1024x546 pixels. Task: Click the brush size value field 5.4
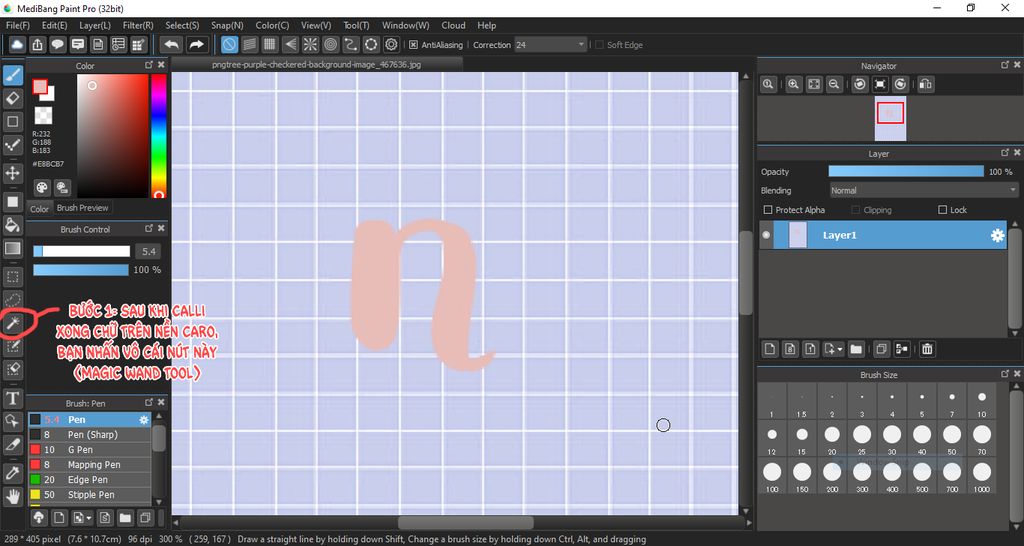pyautogui.click(x=148, y=251)
